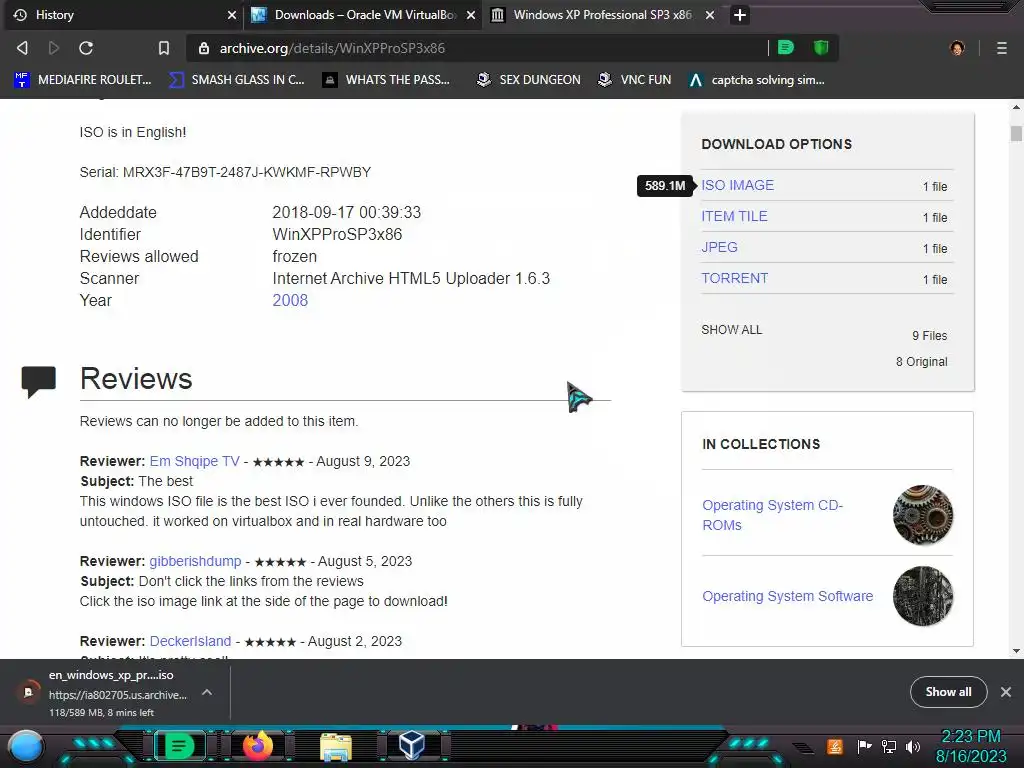Image resolution: width=1024 pixels, height=768 pixels.
Task: Click the page scrollbar up arrow
Action: click(x=1016, y=107)
